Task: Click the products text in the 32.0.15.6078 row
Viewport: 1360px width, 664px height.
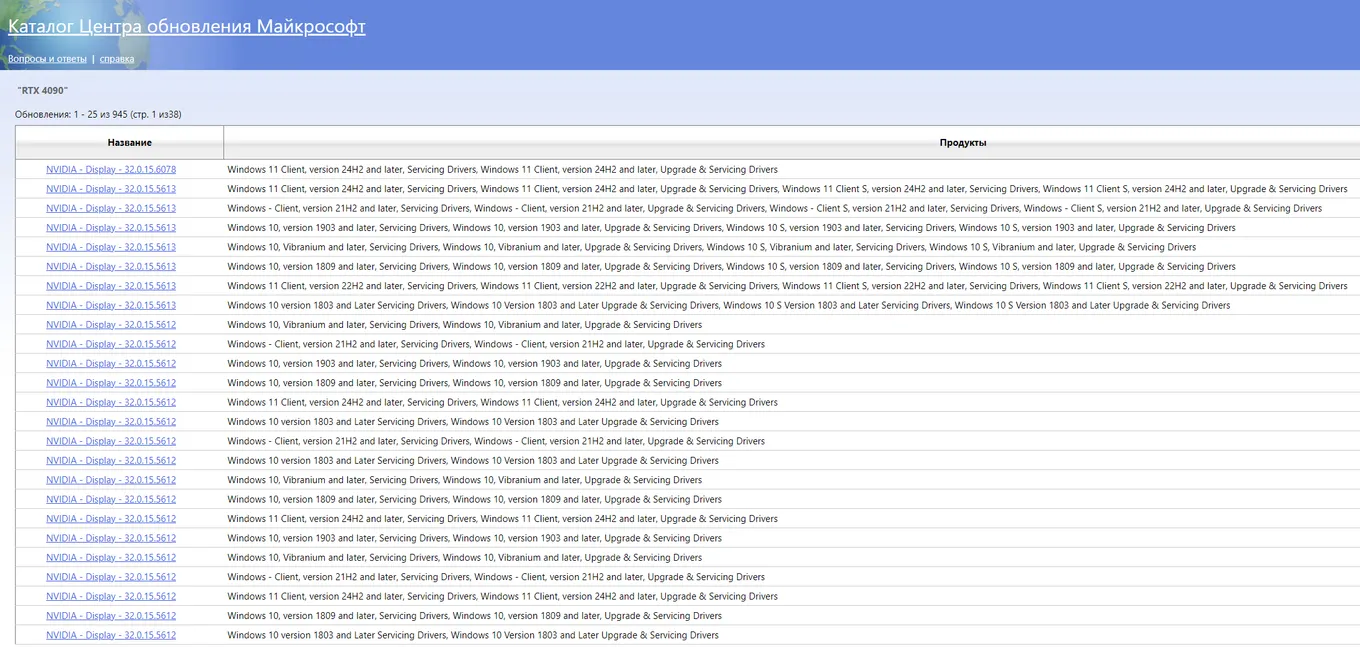Action: tap(502, 170)
